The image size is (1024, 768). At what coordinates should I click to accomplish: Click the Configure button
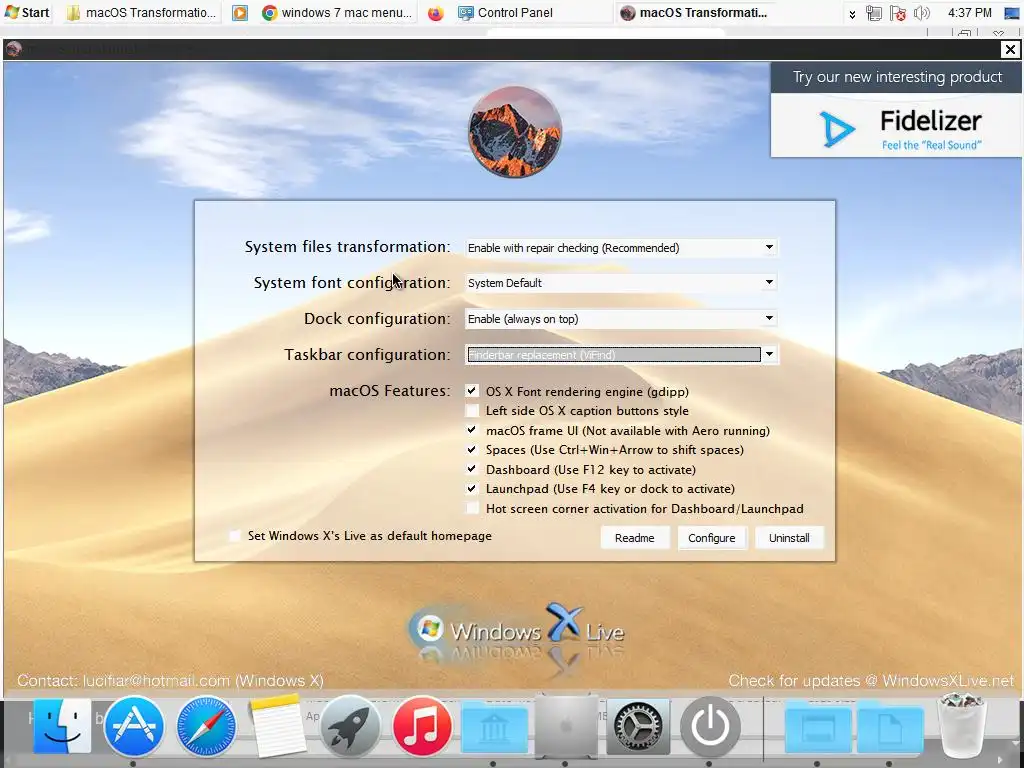point(712,537)
